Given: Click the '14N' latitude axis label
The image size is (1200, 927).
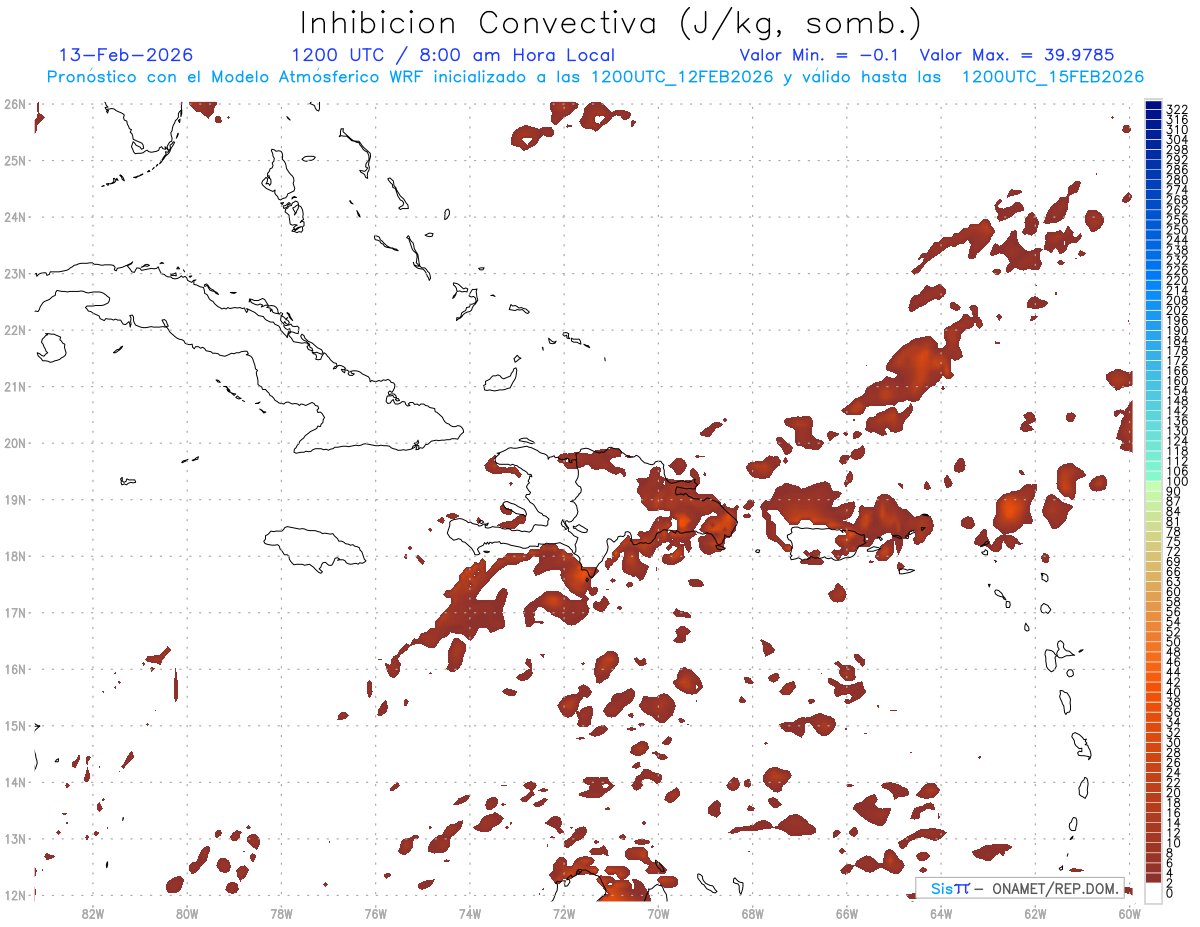Looking at the screenshot, I should coord(14,781).
